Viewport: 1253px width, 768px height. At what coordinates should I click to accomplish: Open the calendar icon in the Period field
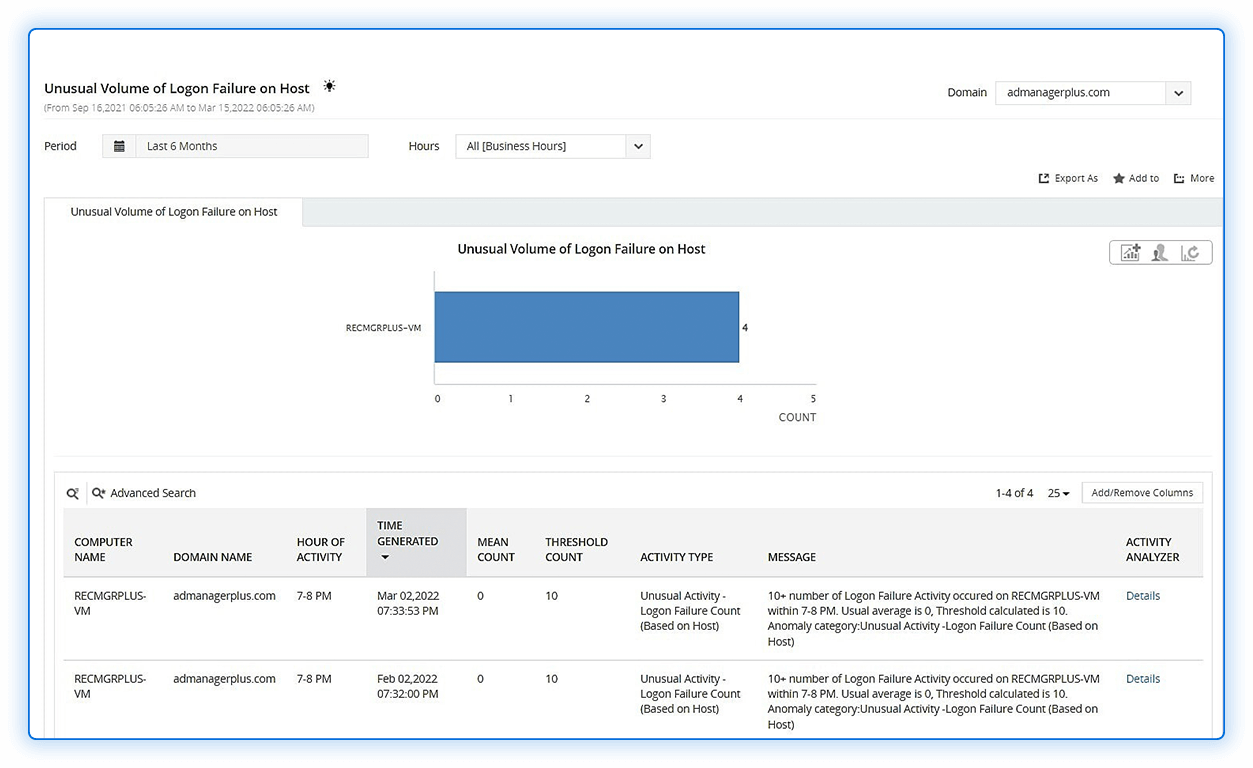pos(119,146)
